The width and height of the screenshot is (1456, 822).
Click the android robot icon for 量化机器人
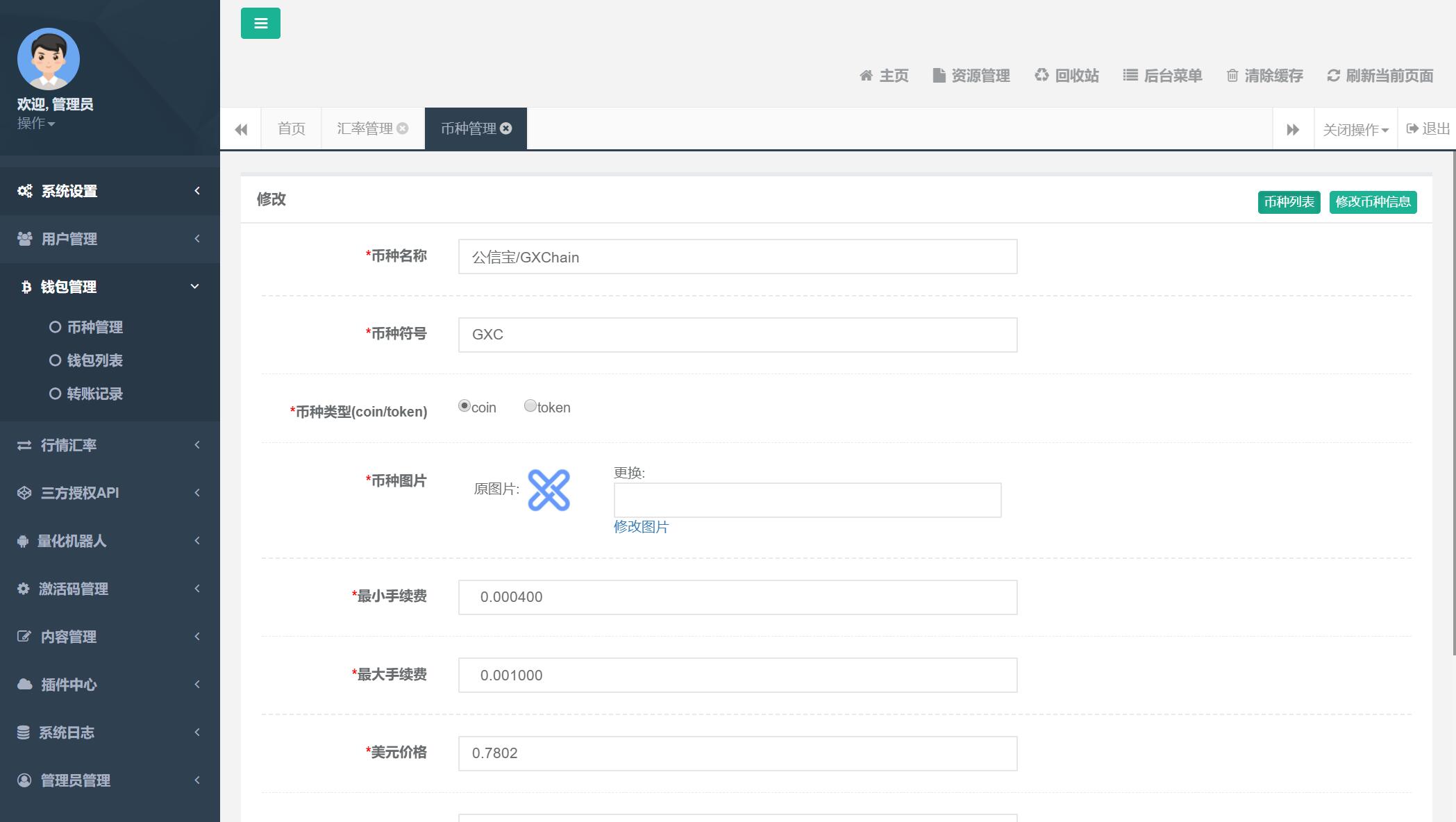click(23, 541)
